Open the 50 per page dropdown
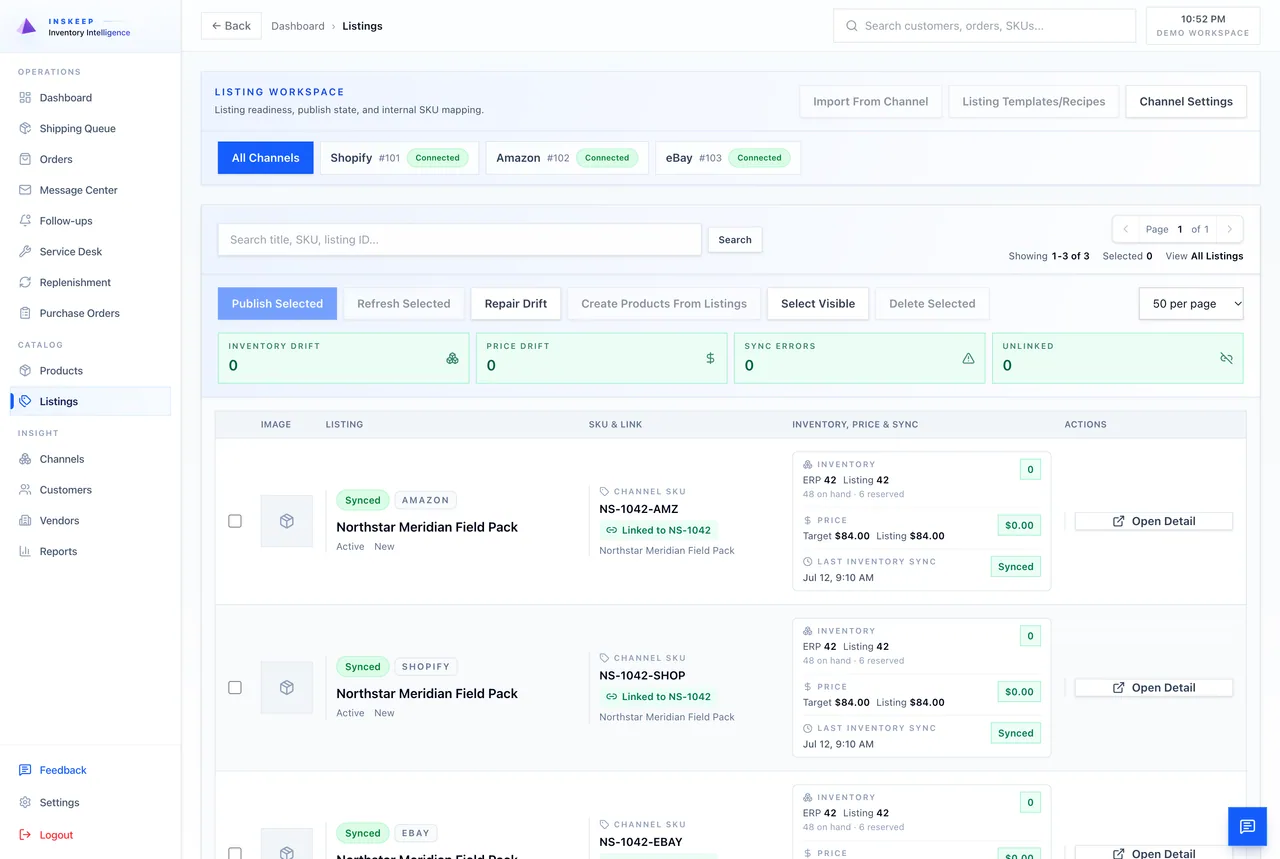 click(1191, 304)
